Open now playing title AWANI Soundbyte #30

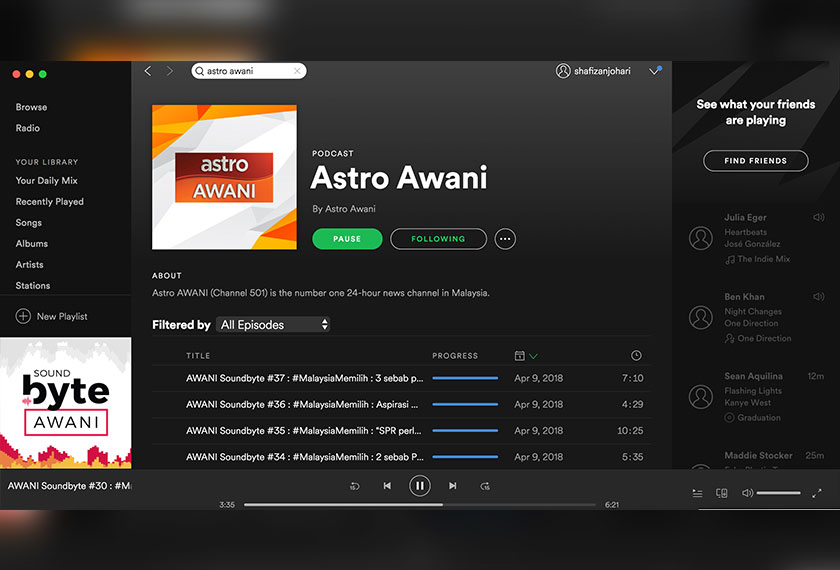click(69, 486)
